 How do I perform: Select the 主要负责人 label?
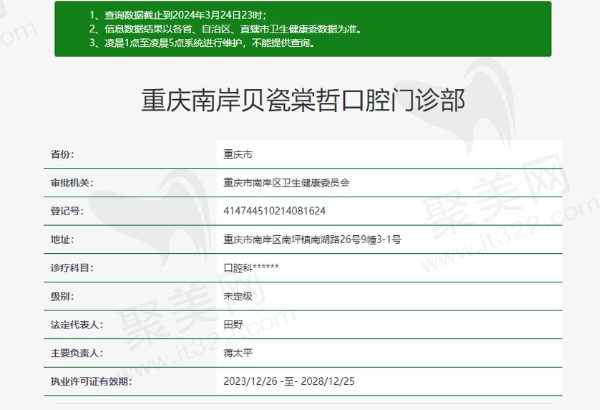pos(77,353)
